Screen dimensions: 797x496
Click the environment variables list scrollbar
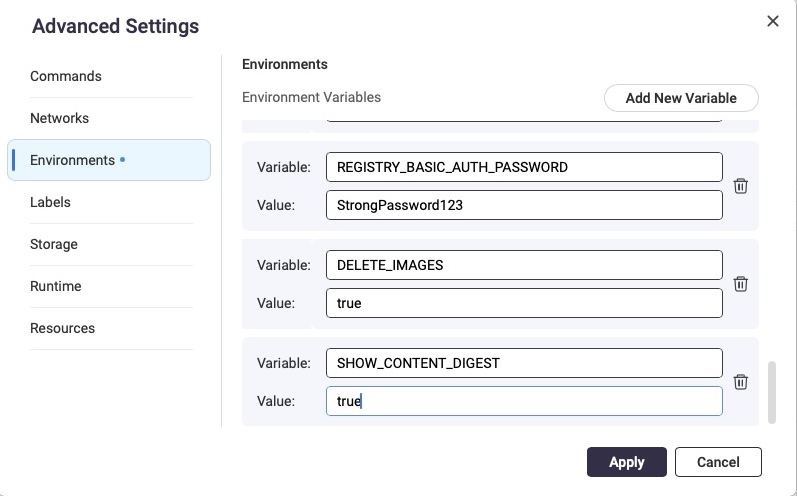(x=770, y=392)
